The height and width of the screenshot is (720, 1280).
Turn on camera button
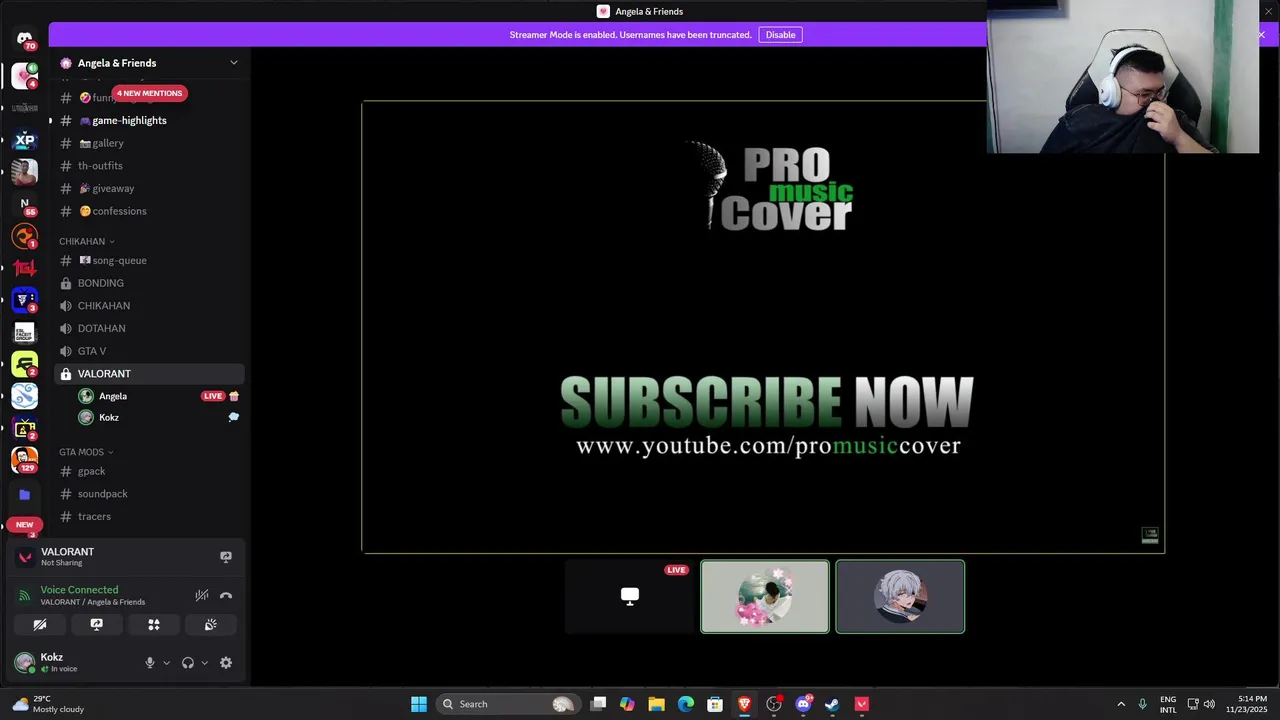[x=40, y=624]
